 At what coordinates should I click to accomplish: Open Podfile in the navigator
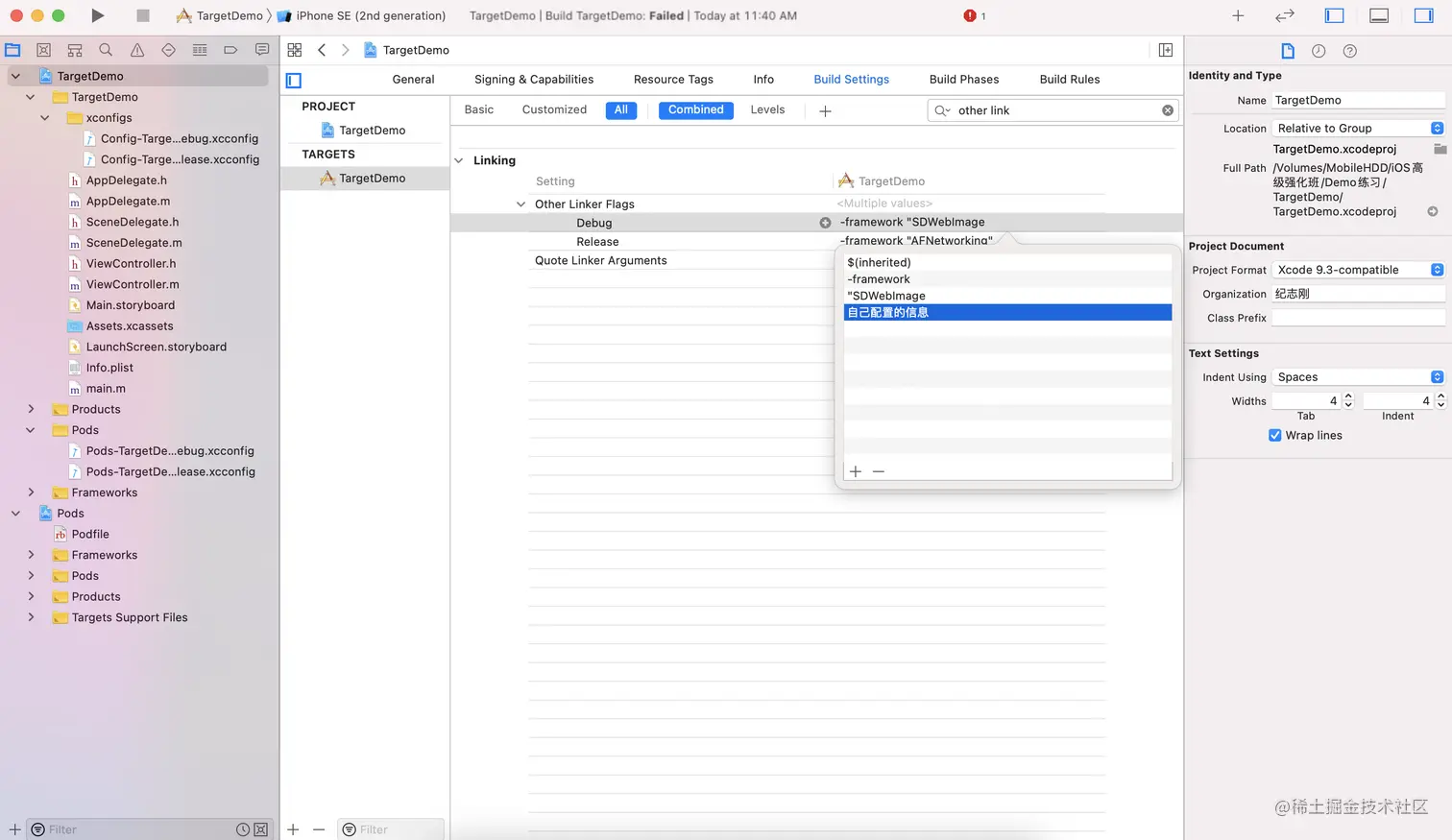[x=90, y=535]
